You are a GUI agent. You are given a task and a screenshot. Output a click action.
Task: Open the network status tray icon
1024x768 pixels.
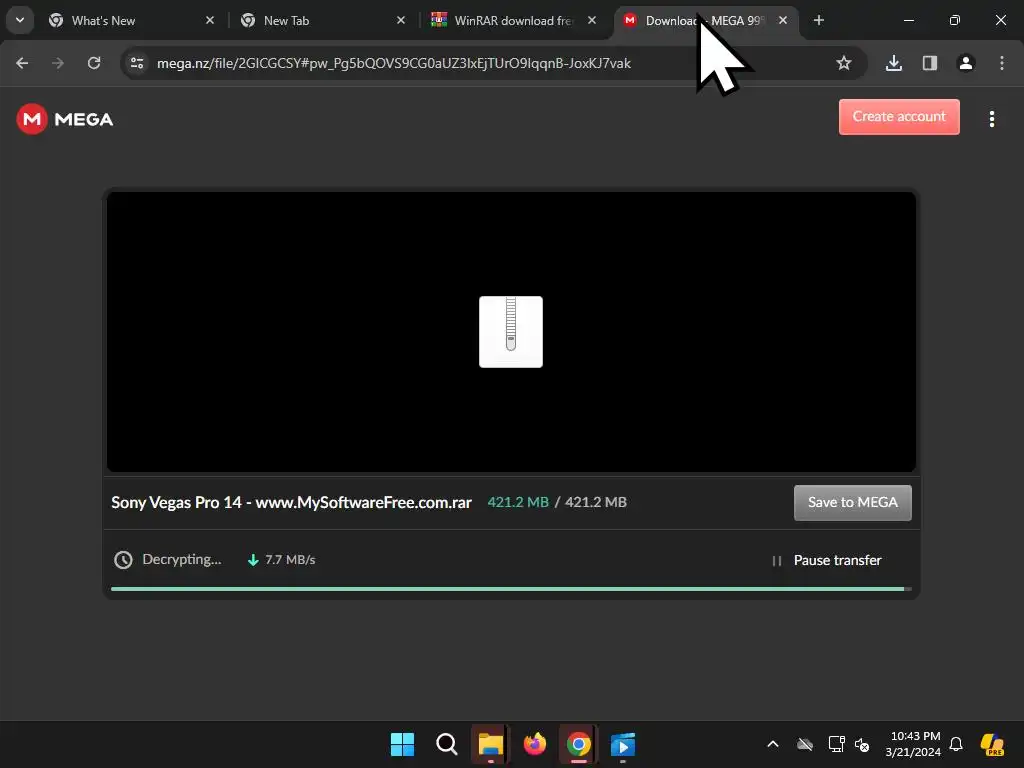pos(836,744)
